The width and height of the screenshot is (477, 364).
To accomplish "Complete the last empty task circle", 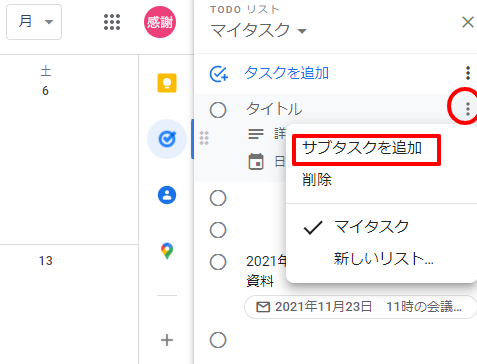I will [x=218, y=340].
